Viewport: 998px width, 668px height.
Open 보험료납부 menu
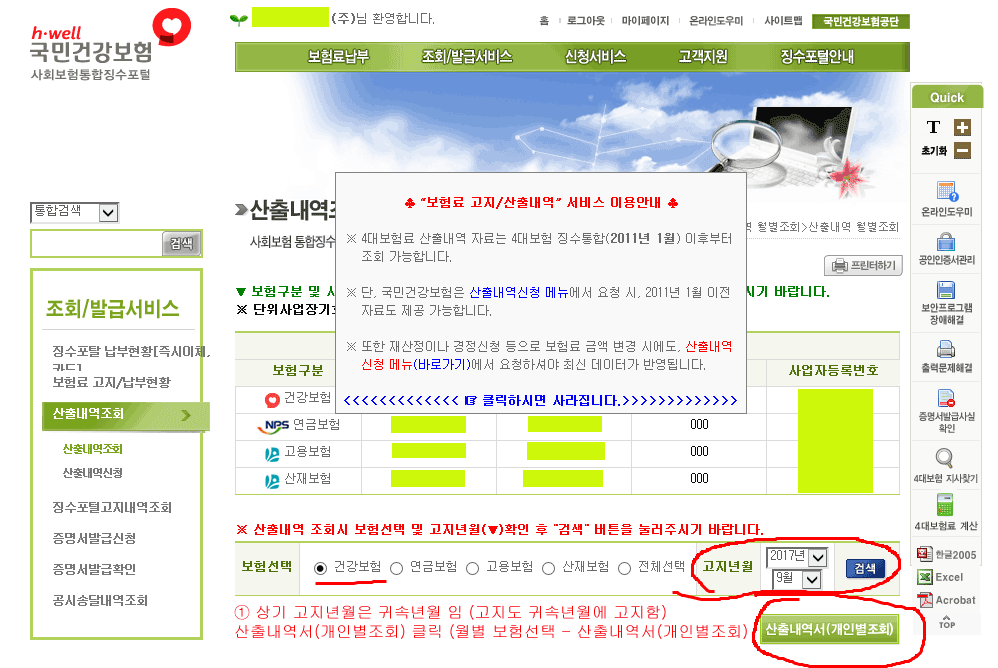[338, 57]
